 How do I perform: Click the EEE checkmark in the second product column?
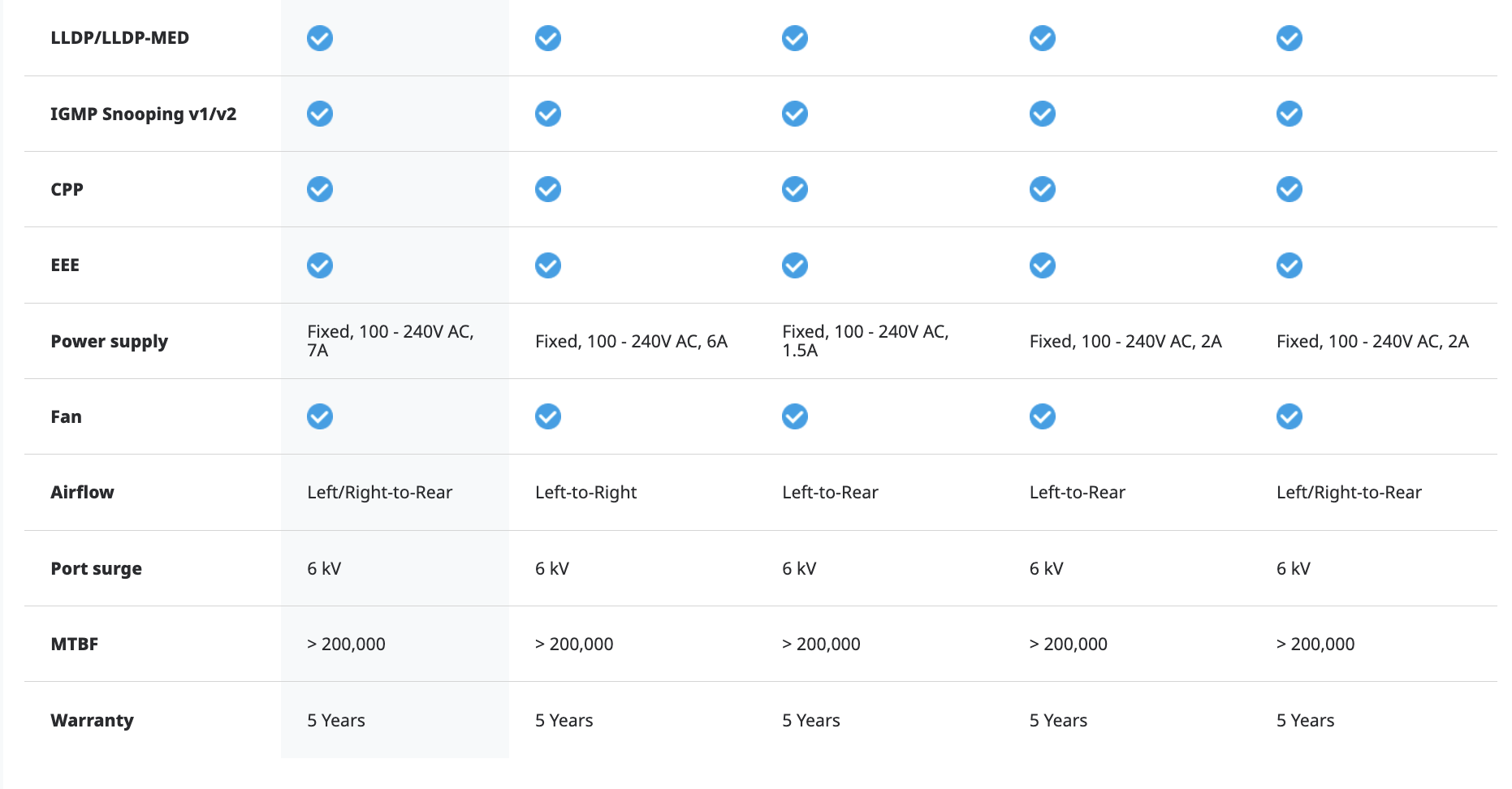547,265
